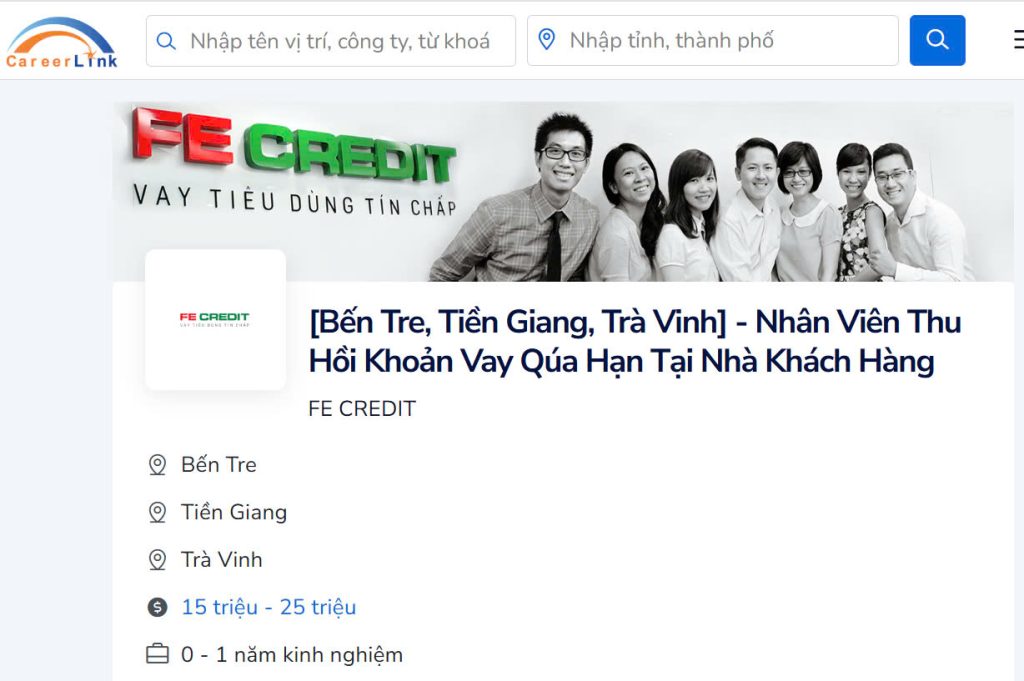Click the 15 triệu - 25 triệu salary
The image size is (1024, 681).
coord(268,607)
